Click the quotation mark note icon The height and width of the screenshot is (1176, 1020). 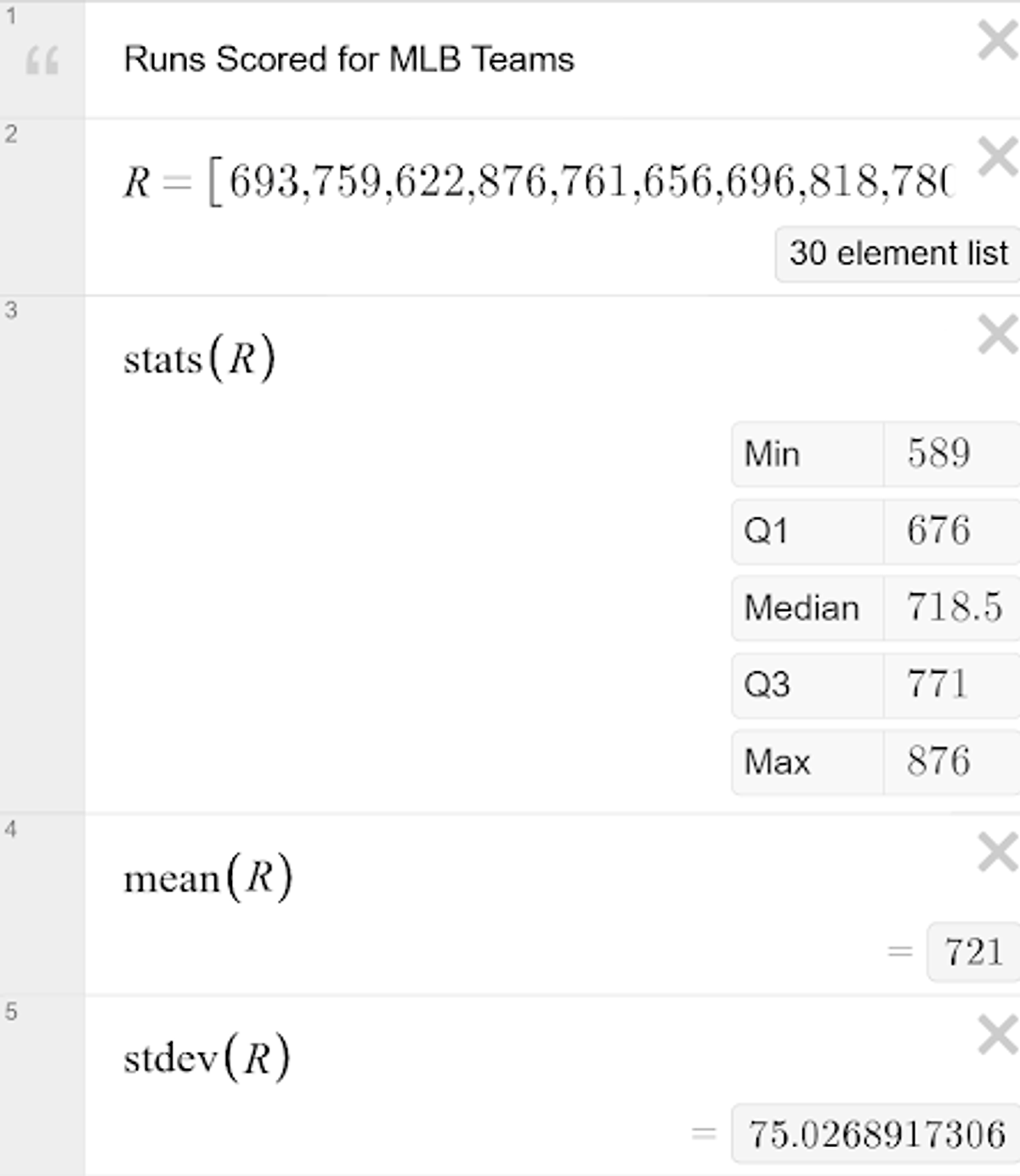tap(42, 61)
